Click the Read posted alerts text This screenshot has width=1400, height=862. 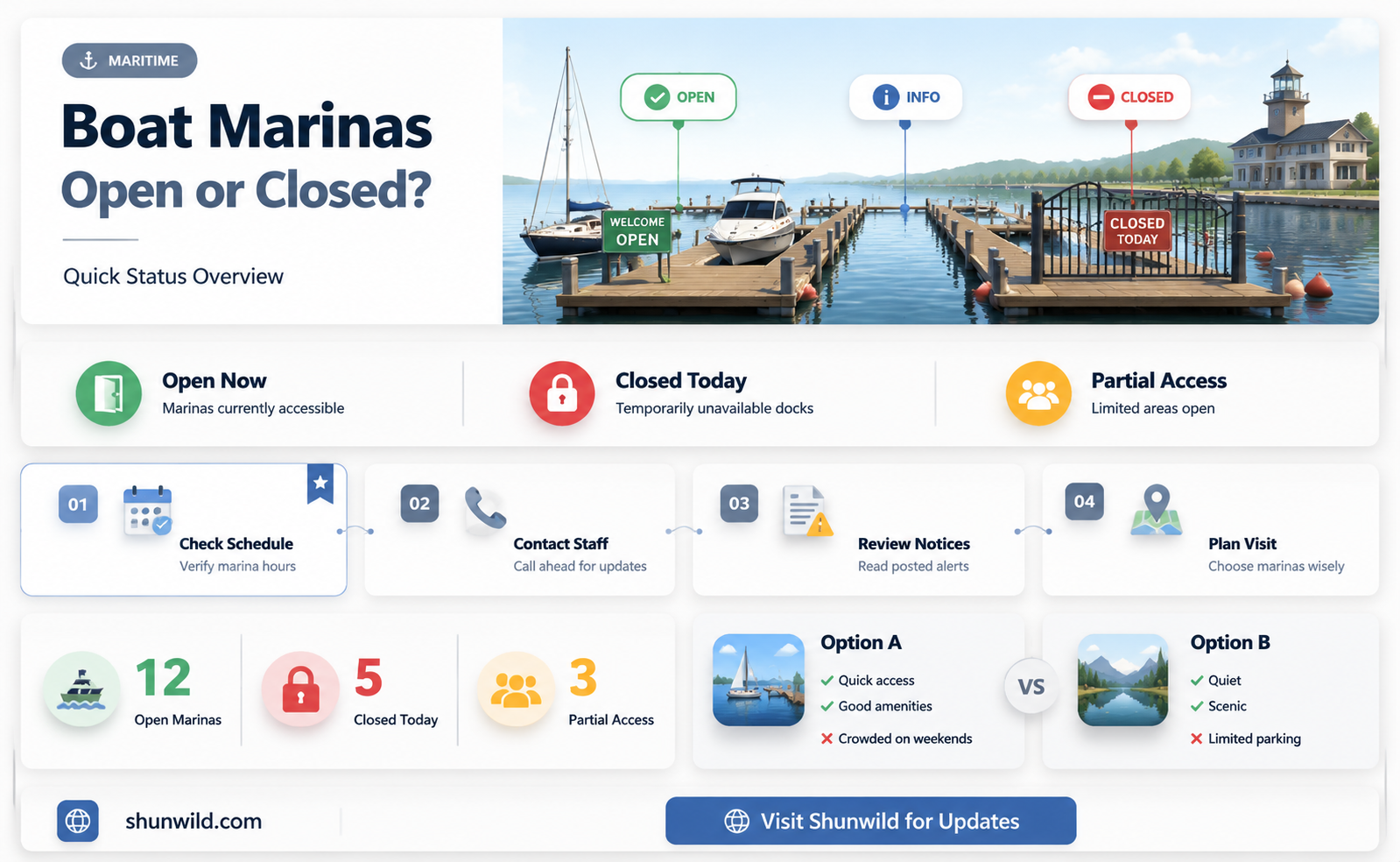coord(913,567)
